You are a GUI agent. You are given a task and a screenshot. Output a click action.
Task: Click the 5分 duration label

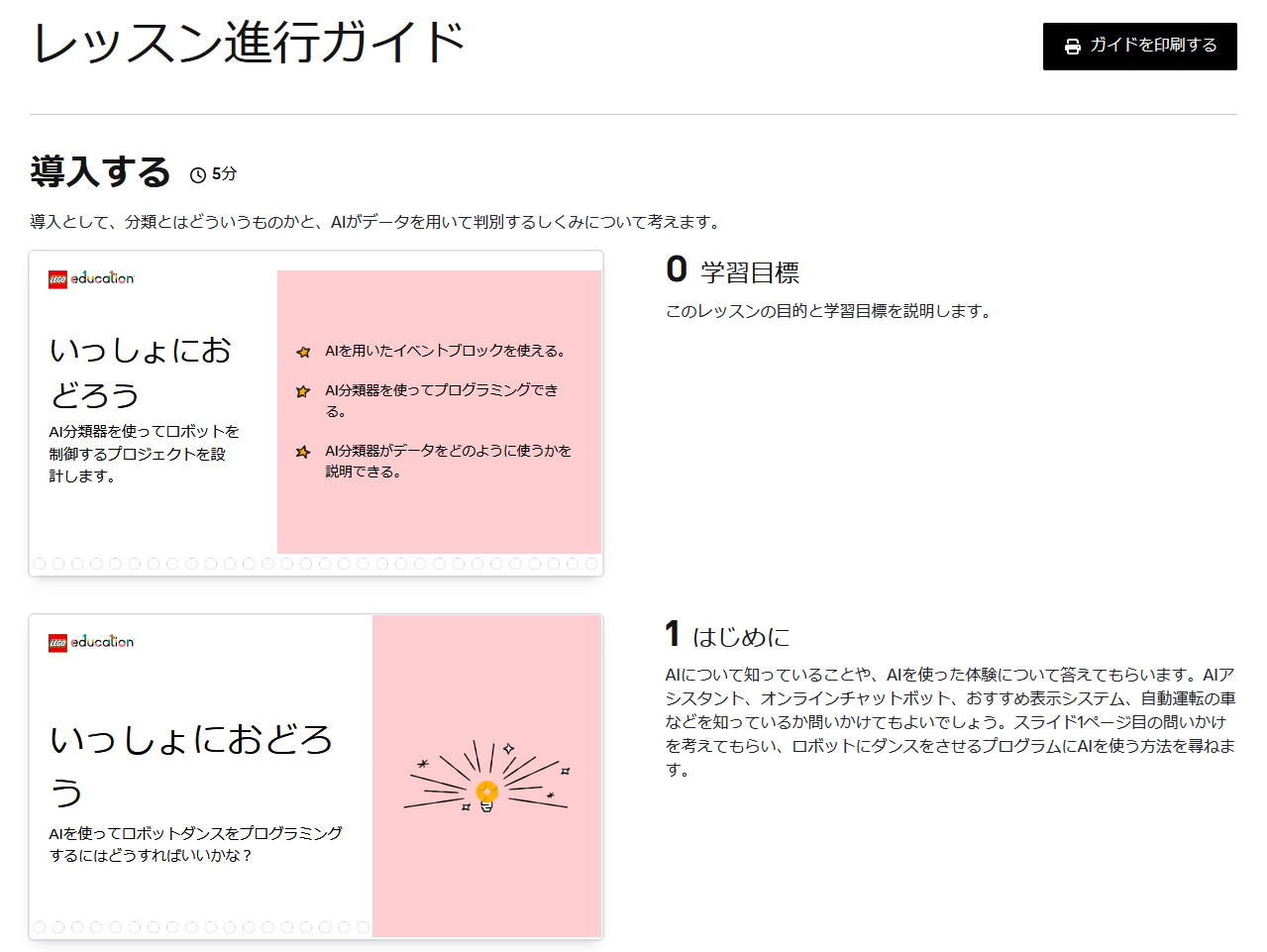pos(224,174)
